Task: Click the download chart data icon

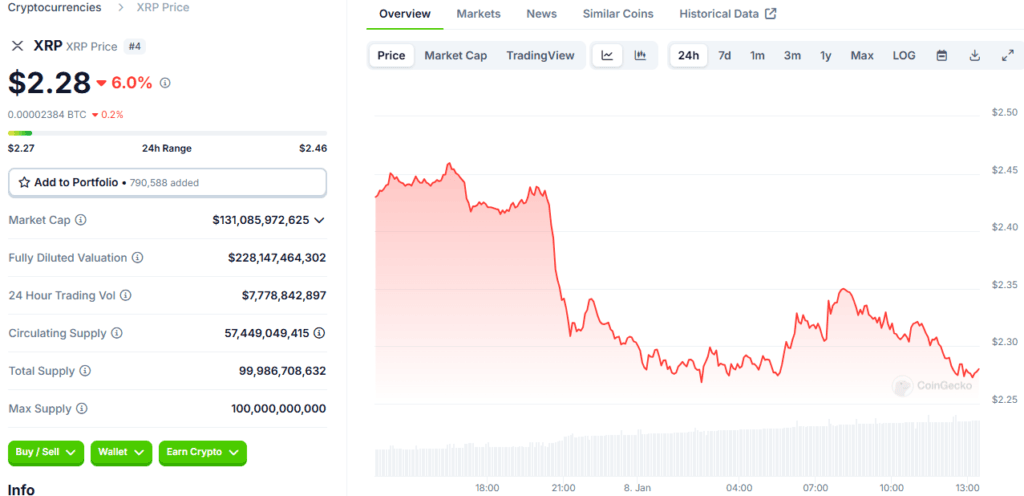Action: tap(974, 55)
